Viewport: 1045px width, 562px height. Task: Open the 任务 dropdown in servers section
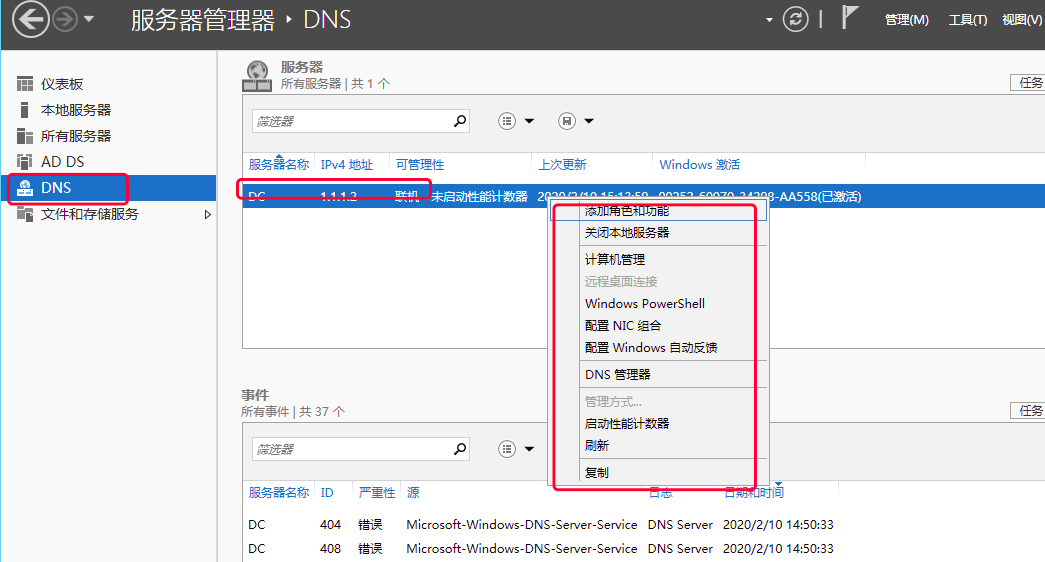[1028, 83]
